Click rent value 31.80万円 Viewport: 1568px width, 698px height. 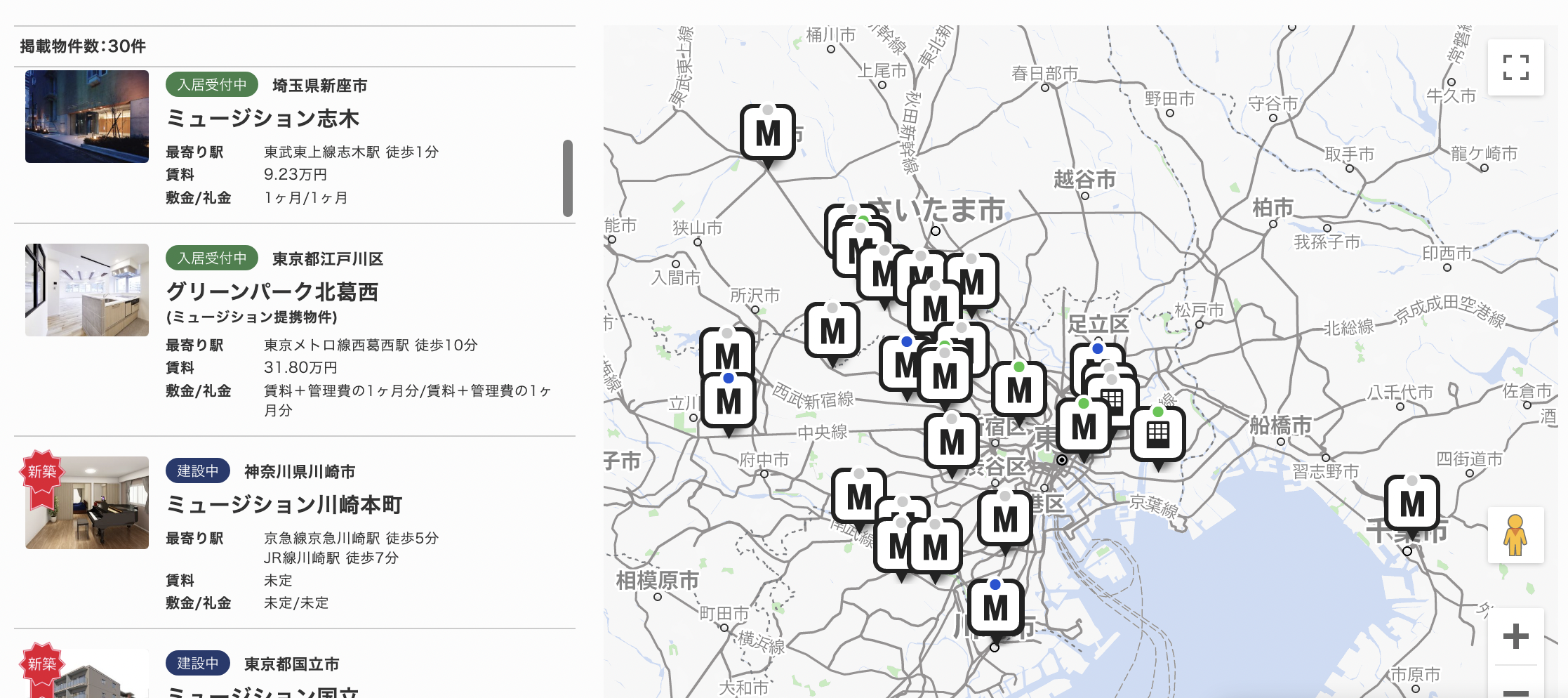[300, 367]
